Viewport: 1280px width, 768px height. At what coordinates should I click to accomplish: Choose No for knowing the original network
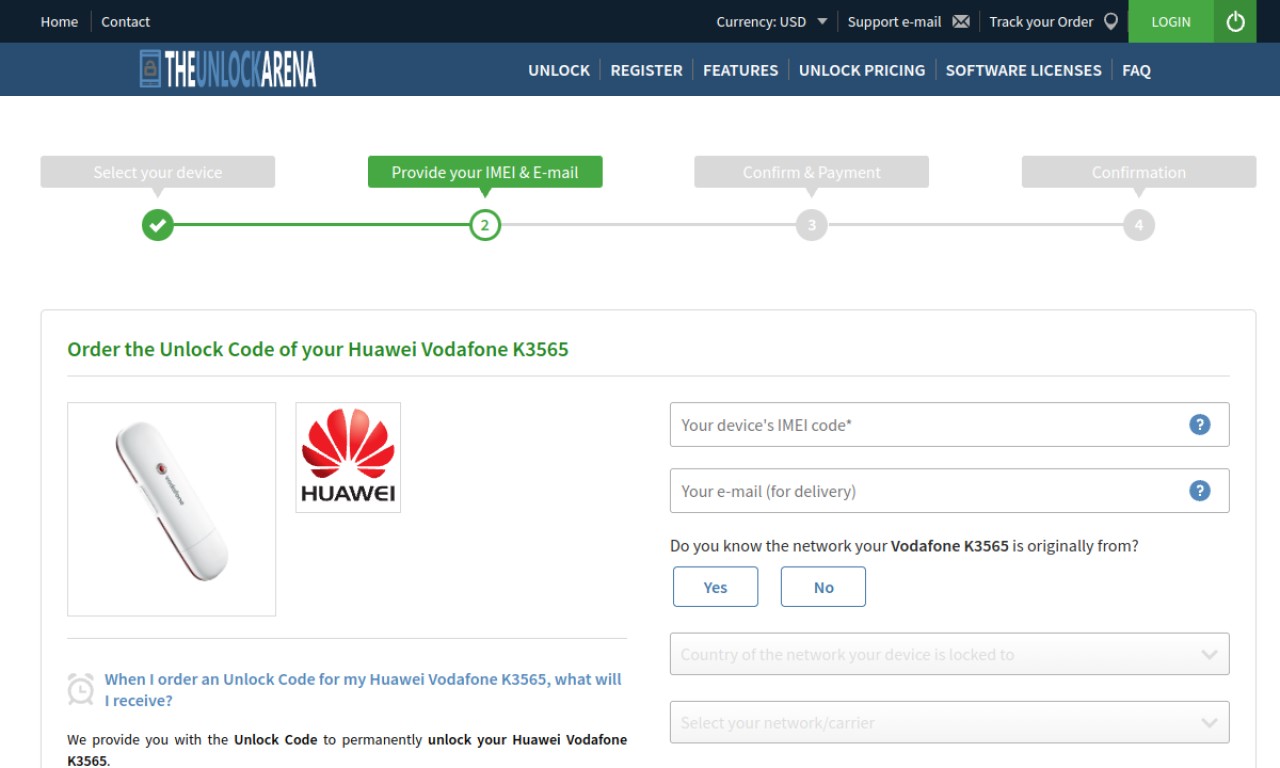pyautogui.click(x=823, y=587)
